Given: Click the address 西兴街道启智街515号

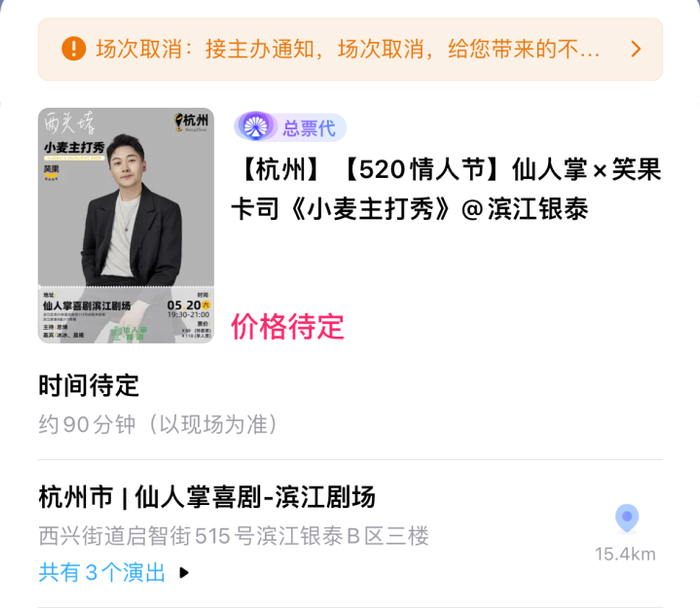Looking at the screenshot, I should click(234, 536).
